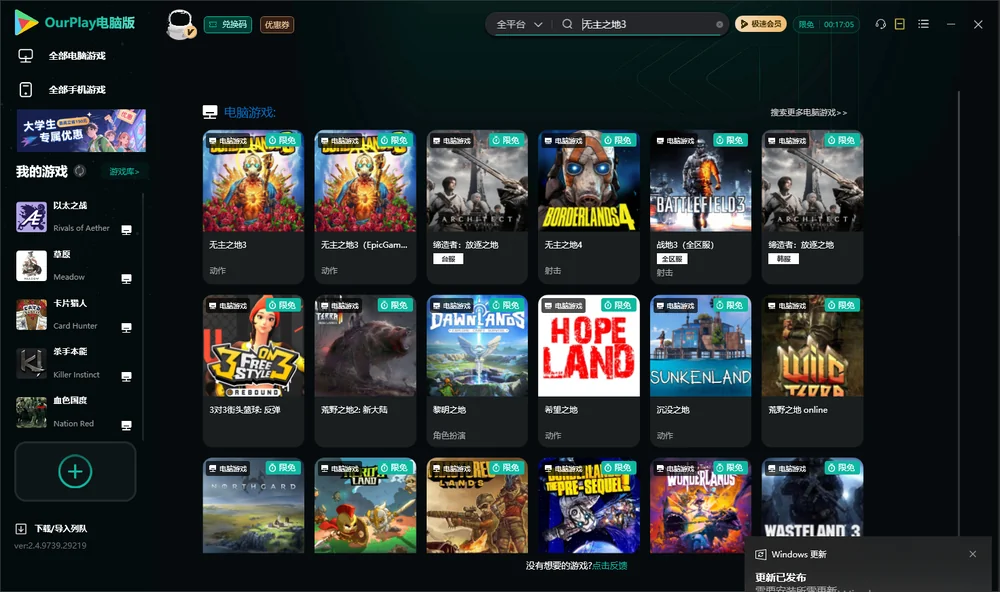Refresh My Games with the circular icon
The height and width of the screenshot is (592, 1000).
click(80, 171)
